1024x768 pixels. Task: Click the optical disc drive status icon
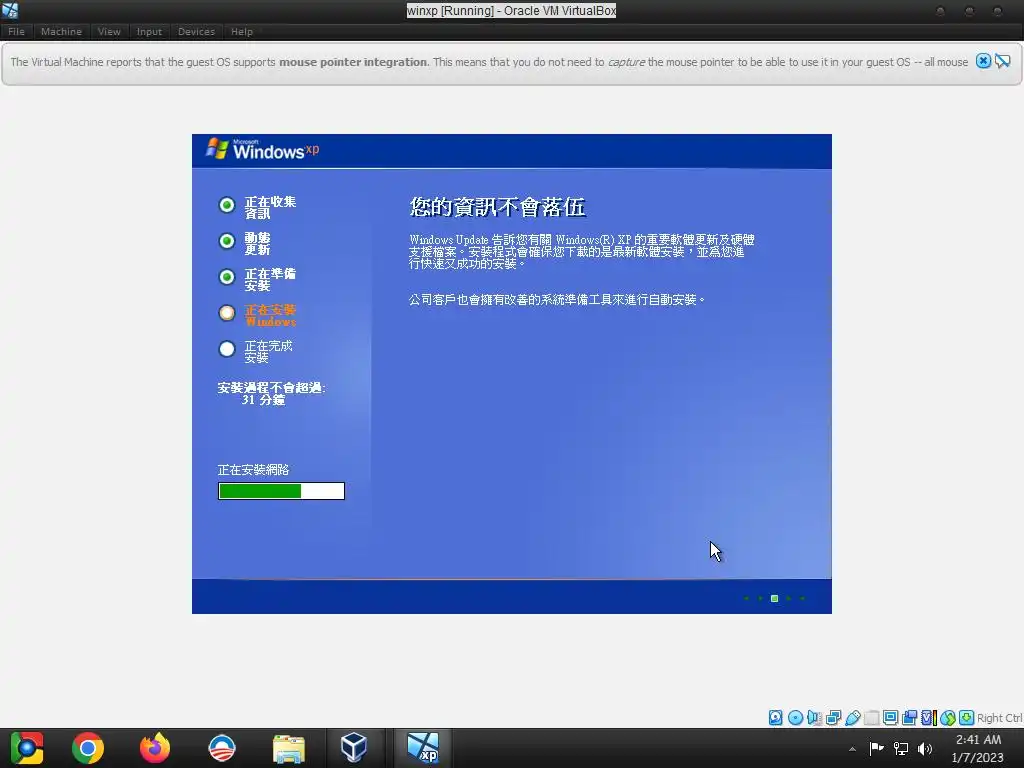(x=795, y=718)
